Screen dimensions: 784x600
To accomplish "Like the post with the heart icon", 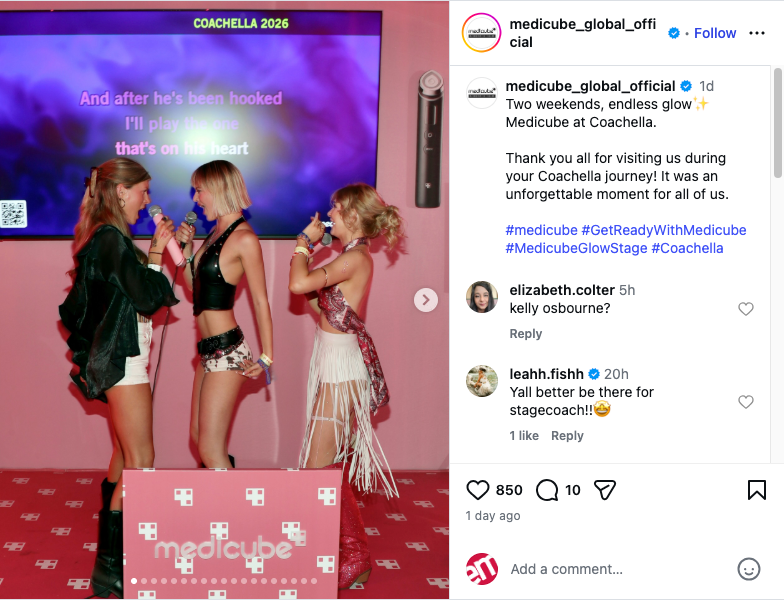I will (478, 490).
